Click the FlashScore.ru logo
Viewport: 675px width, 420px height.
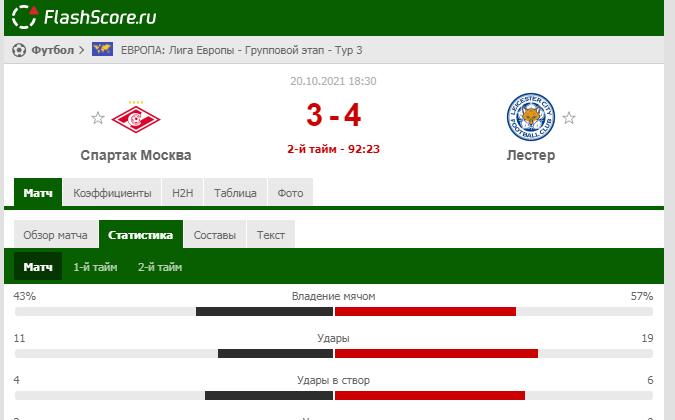pos(84,17)
